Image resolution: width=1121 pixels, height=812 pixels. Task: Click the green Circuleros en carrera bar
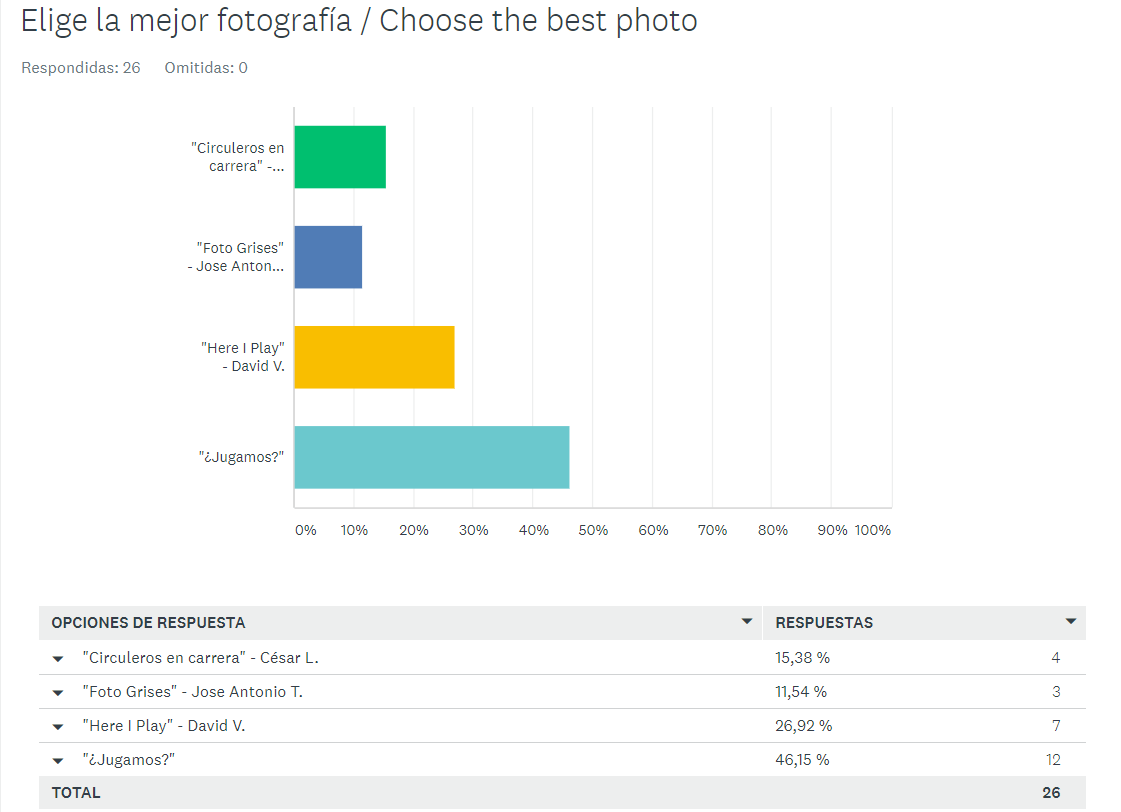(x=340, y=157)
